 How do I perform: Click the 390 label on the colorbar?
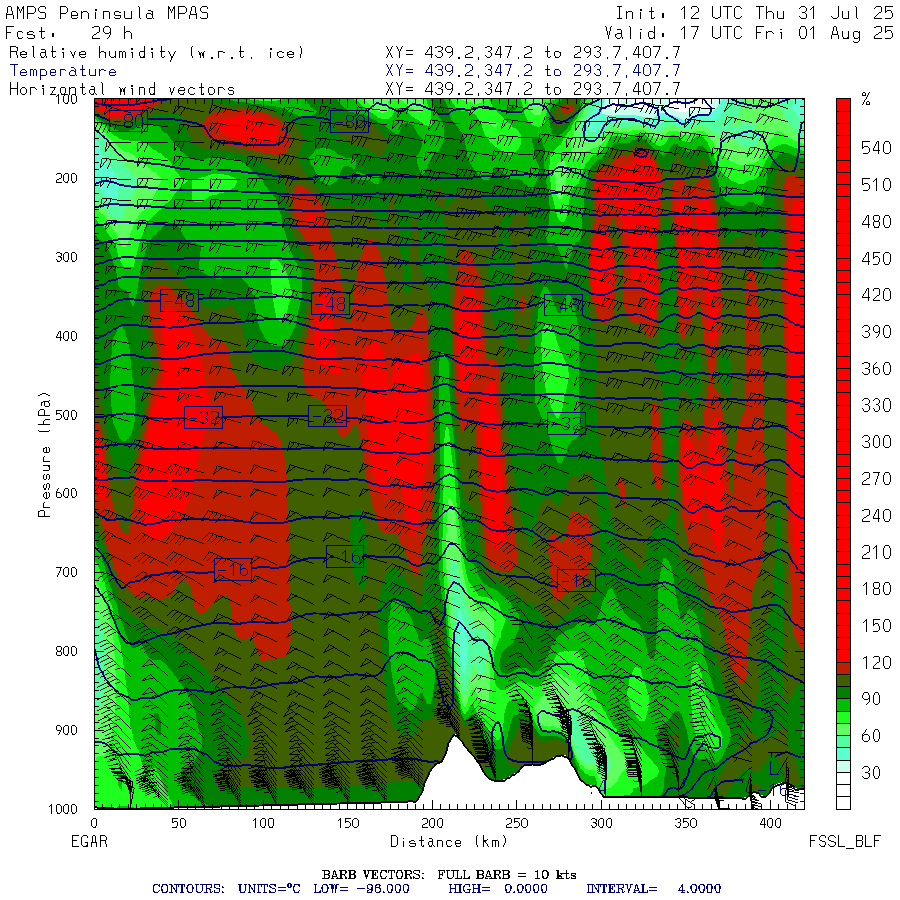(876, 332)
